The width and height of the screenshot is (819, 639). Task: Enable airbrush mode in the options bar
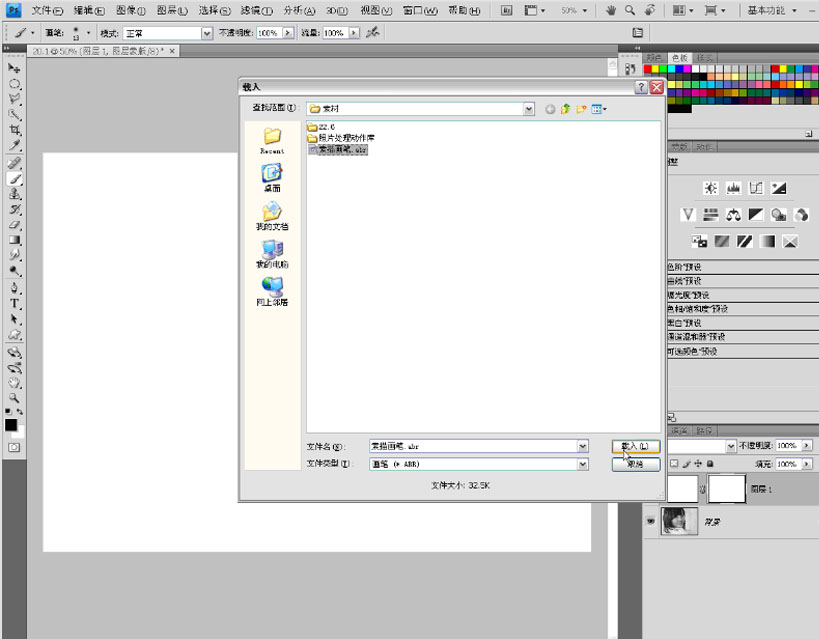(x=372, y=33)
